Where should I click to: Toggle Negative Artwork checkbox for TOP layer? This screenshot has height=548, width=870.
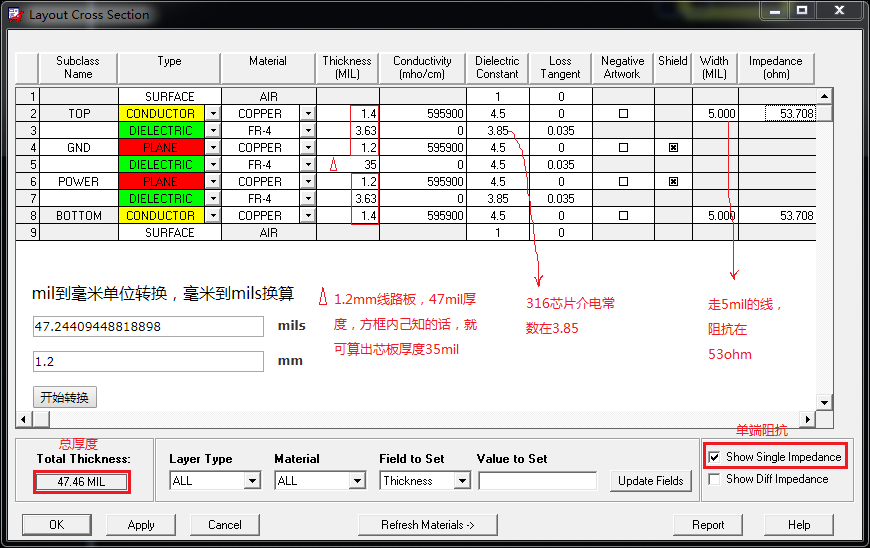(x=623, y=114)
